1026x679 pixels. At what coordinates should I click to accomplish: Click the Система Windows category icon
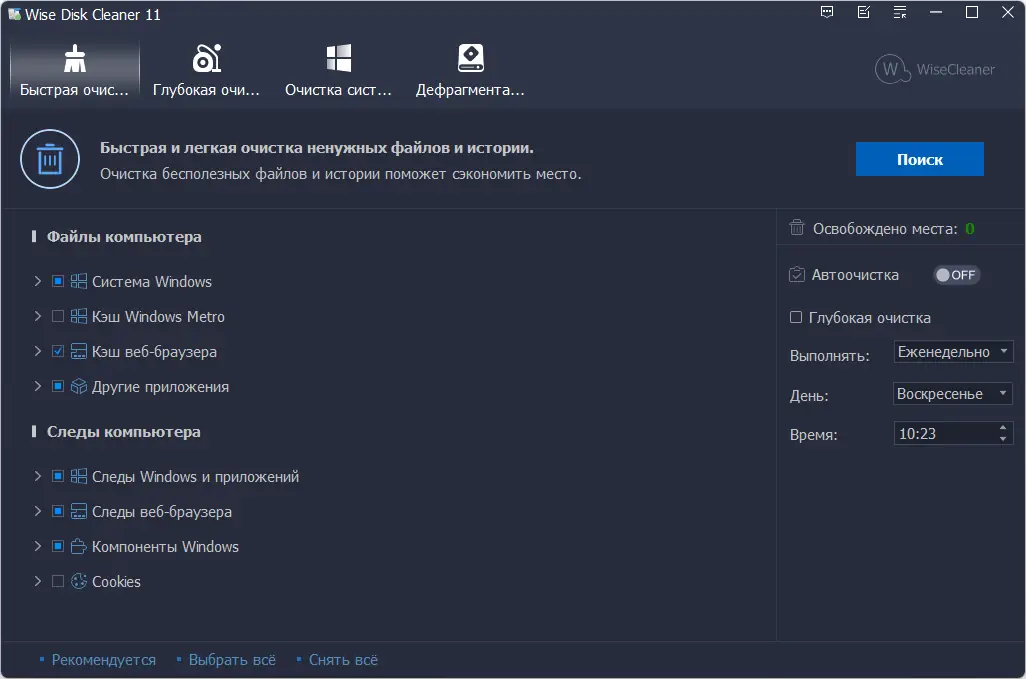coord(79,281)
